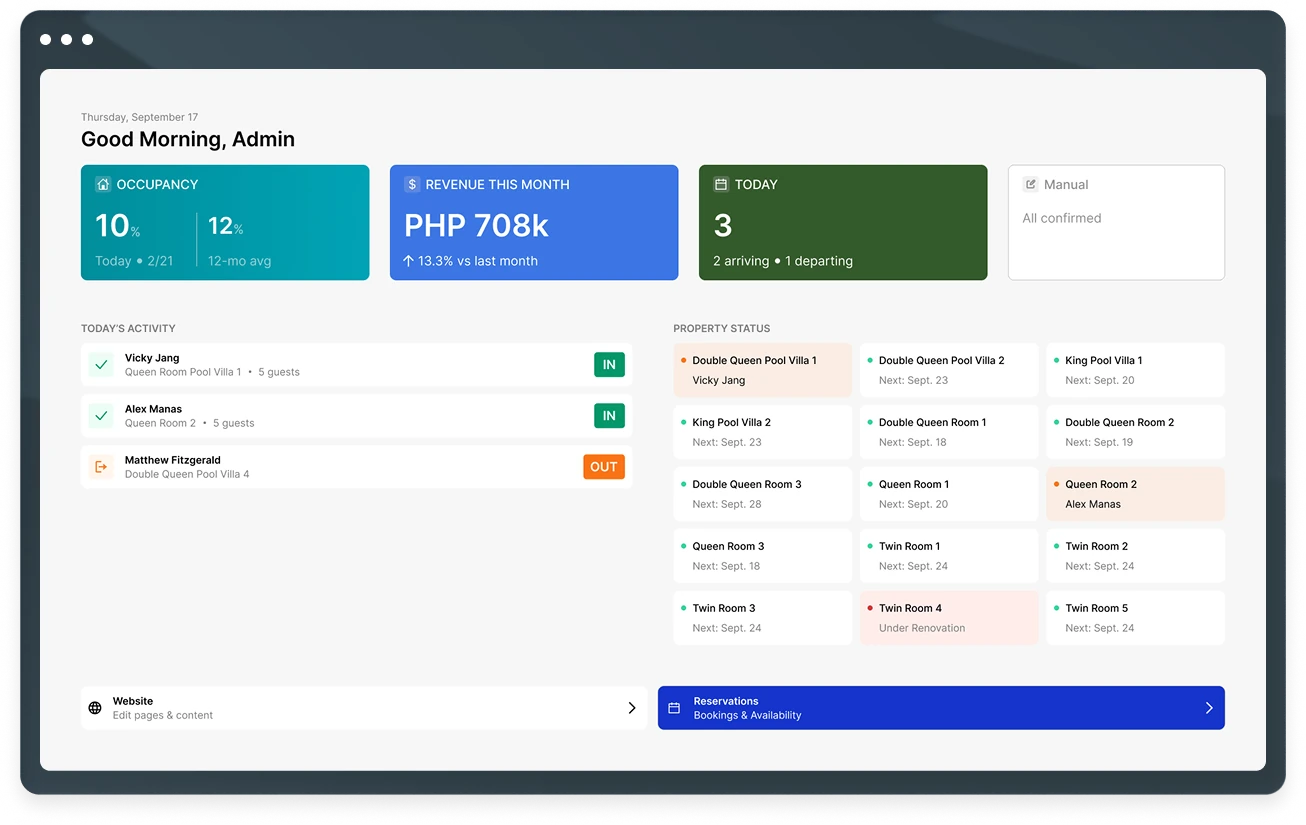Image resolution: width=1306 pixels, height=825 pixels.
Task: Open the Website Edit pages & content link
Action: (x=364, y=708)
